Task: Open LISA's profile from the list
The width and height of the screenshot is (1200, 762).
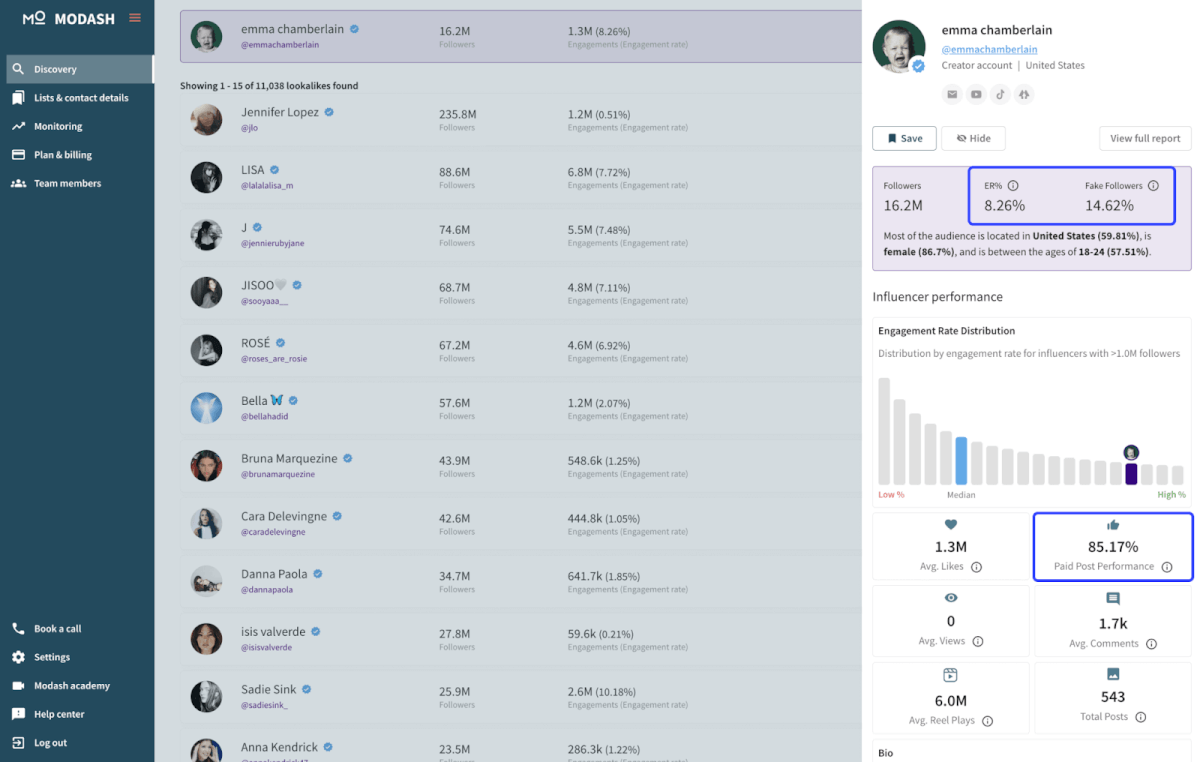Action: [520, 177]
